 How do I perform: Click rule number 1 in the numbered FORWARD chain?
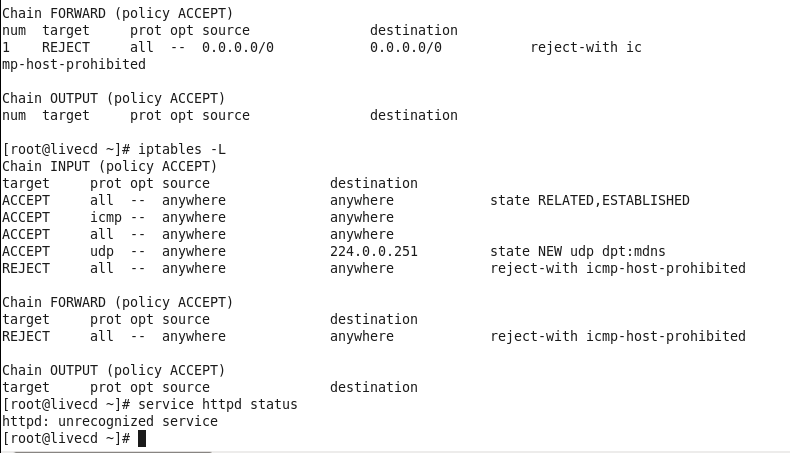[x=6, y=47]
